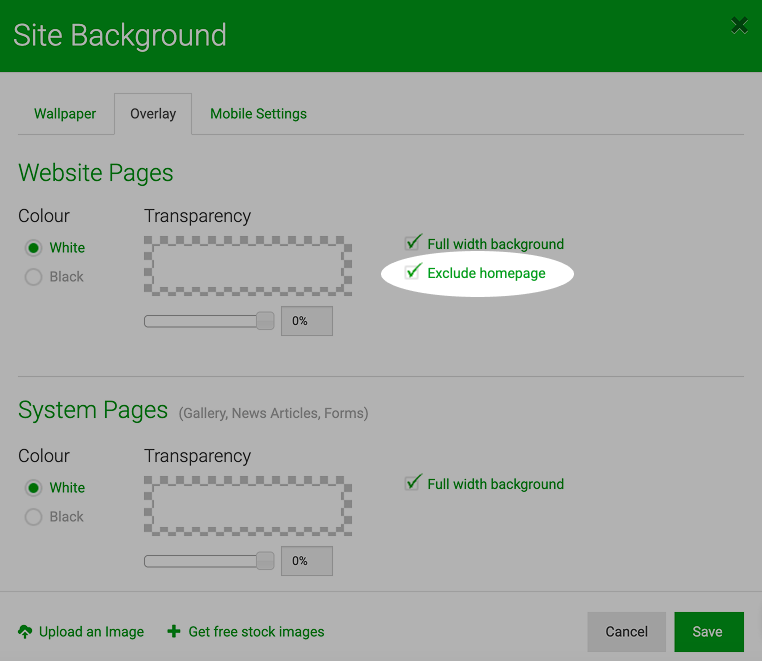The width and height of the screenshot is (762, 661).
Task: Select Black colour for Website Pages
Action: click(34, 277)
